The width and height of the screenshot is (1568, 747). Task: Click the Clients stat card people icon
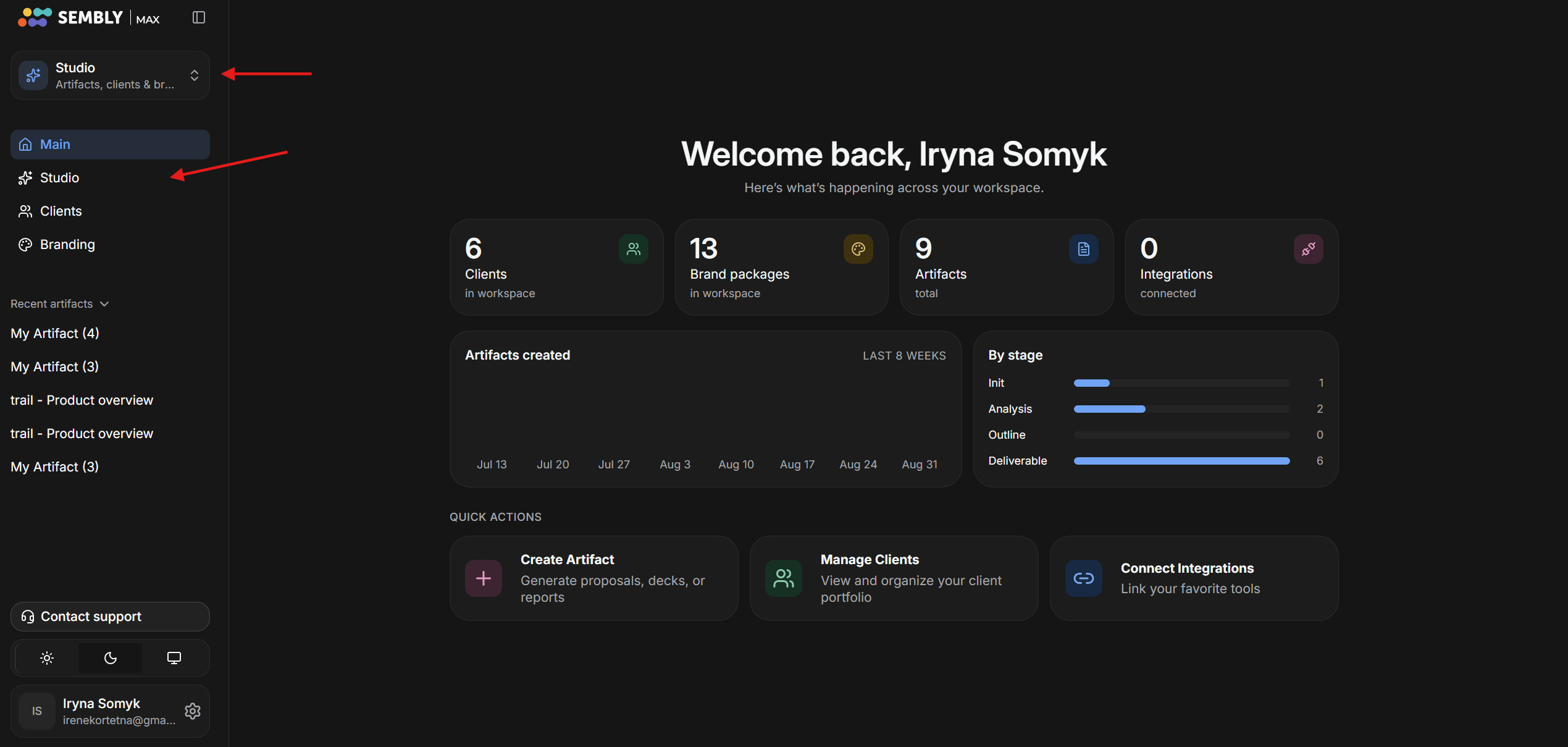(633, 249)
